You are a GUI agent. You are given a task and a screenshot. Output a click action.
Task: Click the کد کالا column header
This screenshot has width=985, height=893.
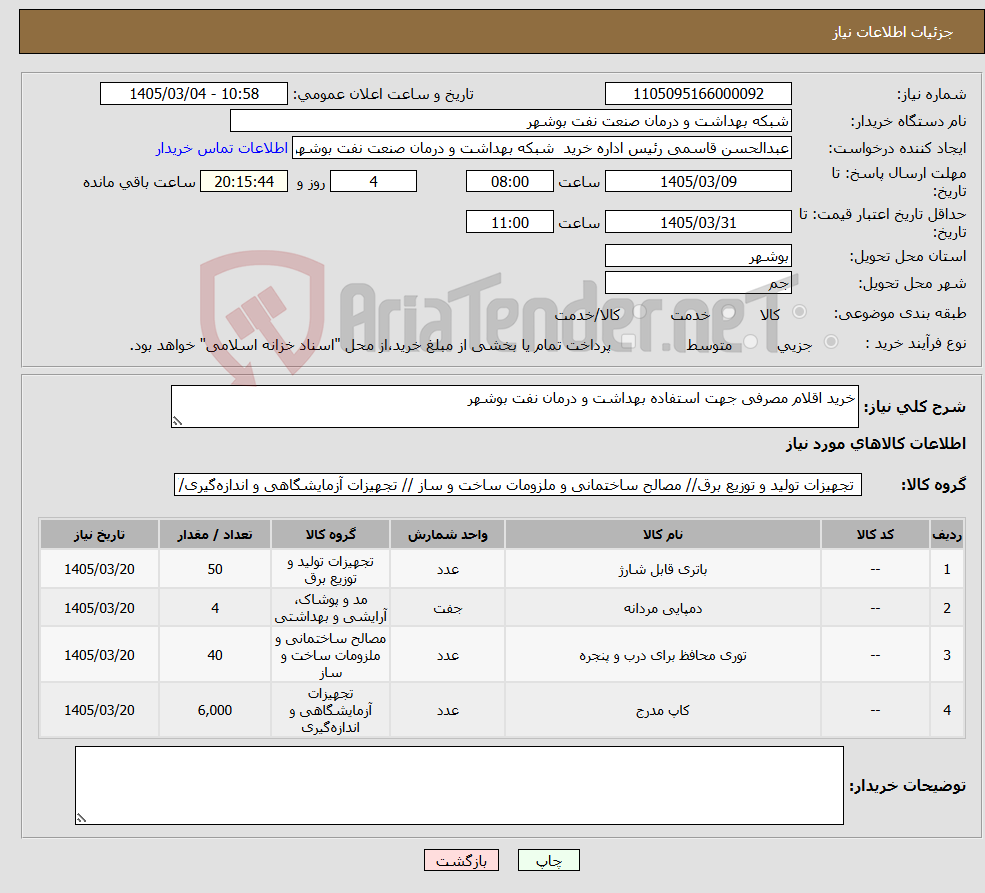(875, 534)
